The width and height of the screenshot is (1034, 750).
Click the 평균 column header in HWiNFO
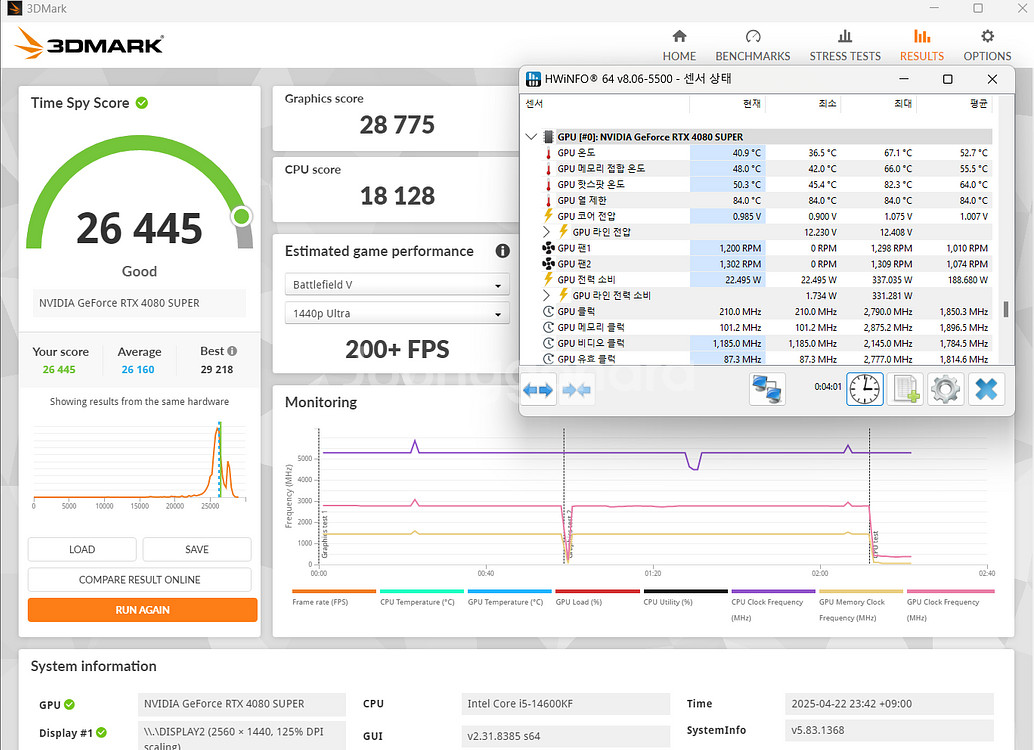979,104
